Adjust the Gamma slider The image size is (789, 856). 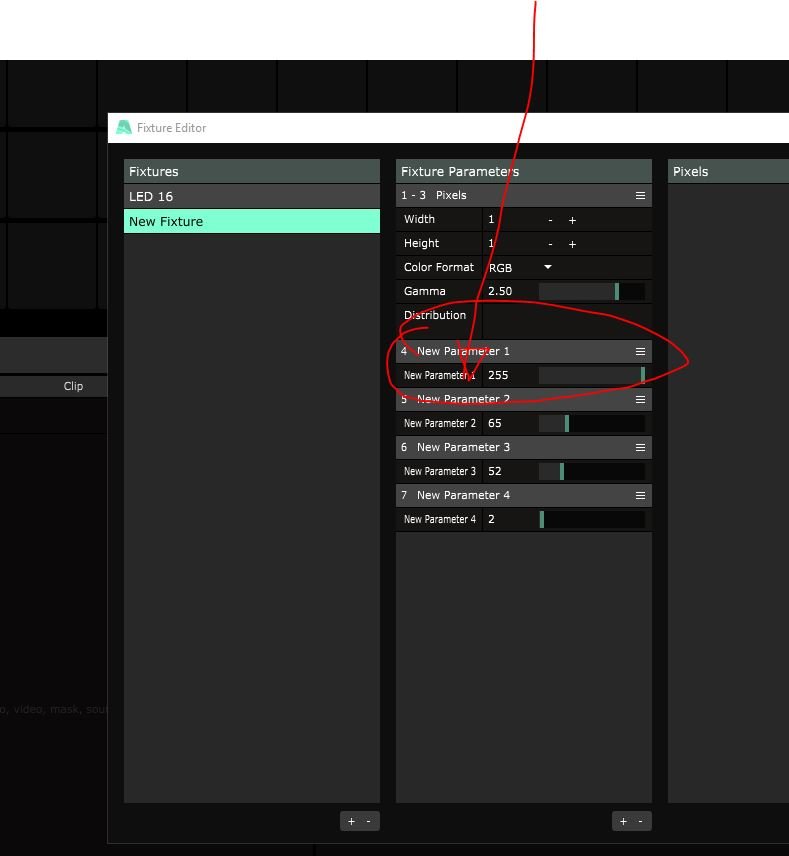pyautogui.click(x=591, y=292)
